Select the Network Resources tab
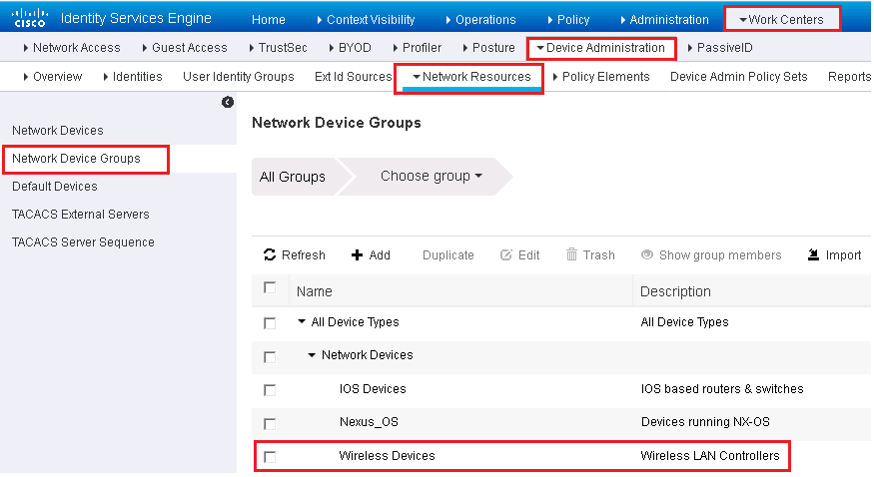Image resolution: width=874 pixels, height=477 pixels. tap(472, 77)
